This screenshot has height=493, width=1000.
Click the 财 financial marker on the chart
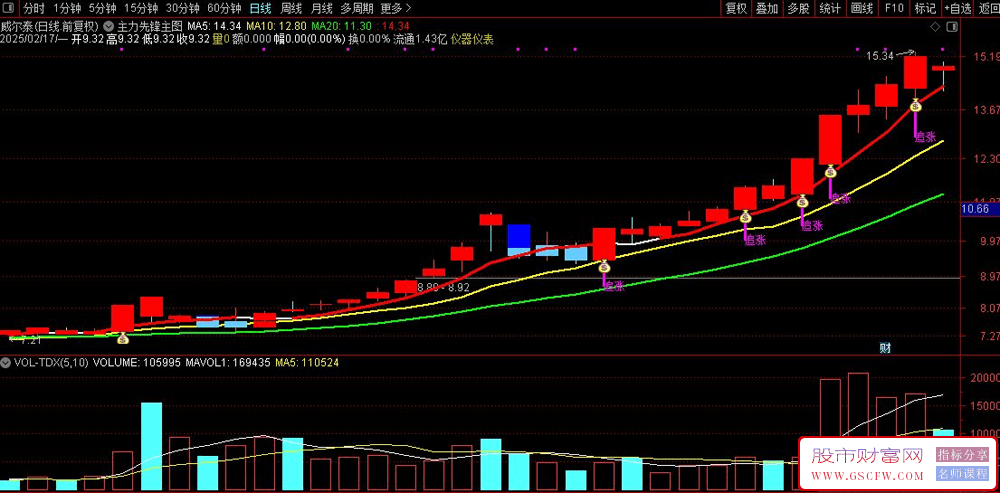885,348
